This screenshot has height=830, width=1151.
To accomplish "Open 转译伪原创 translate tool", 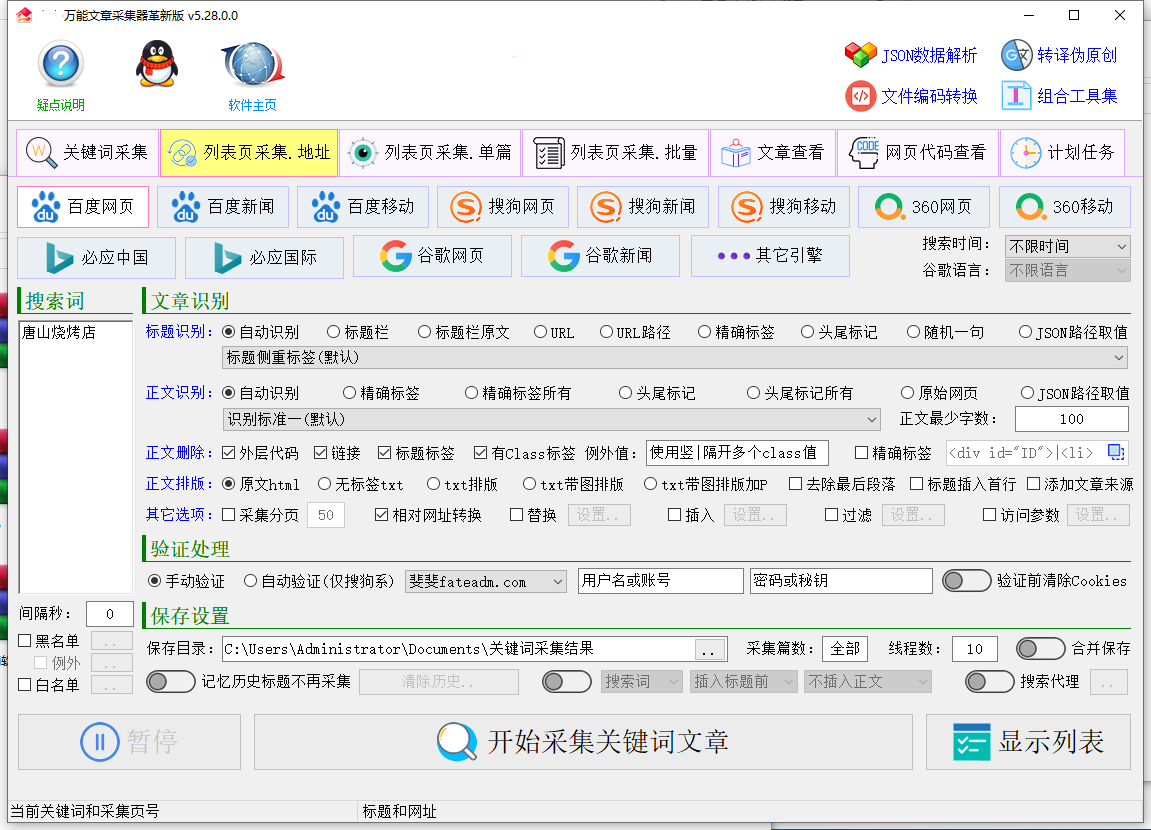I will (1059, 55).
